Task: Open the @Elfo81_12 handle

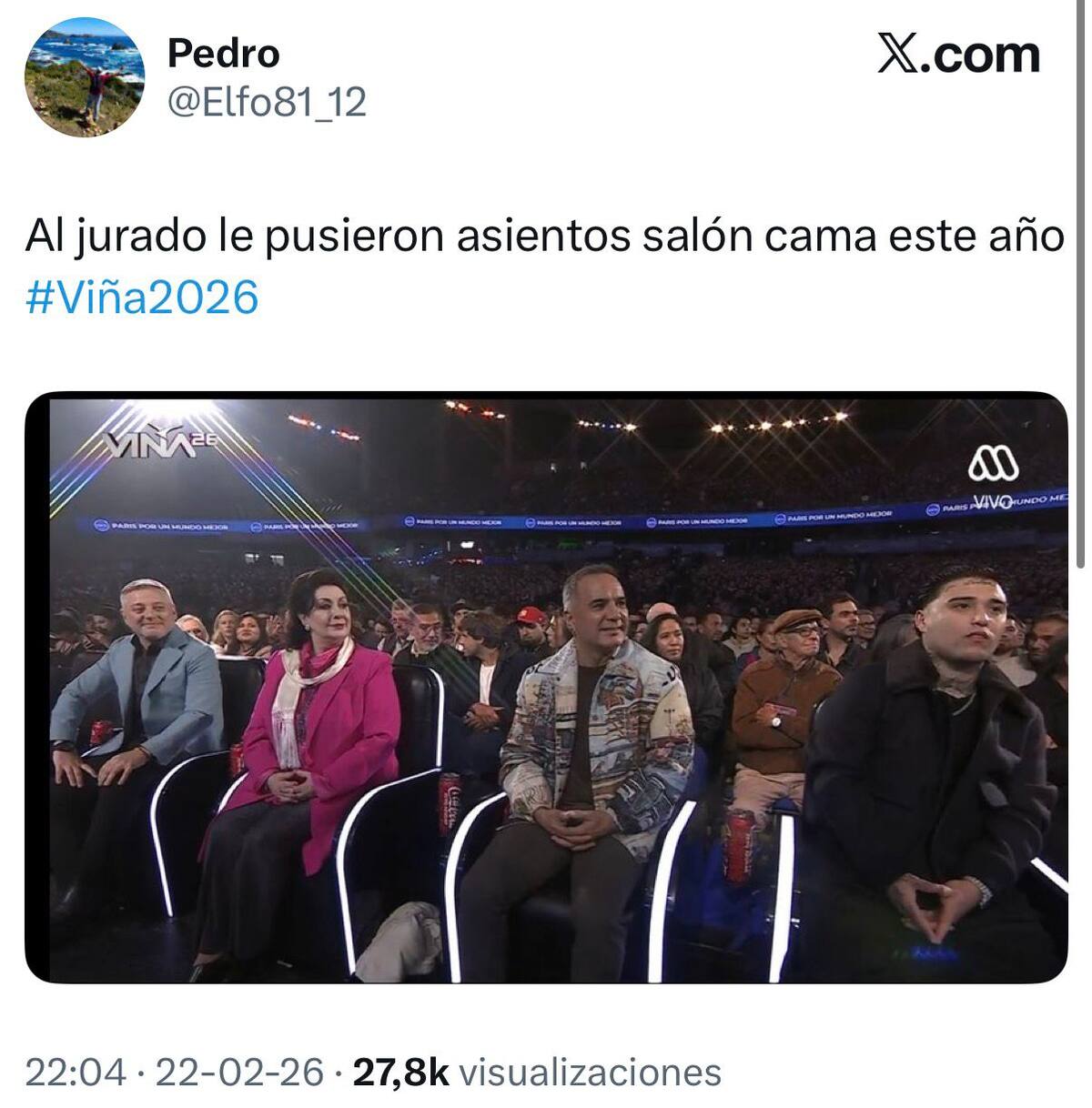Action: coord(267,102)
